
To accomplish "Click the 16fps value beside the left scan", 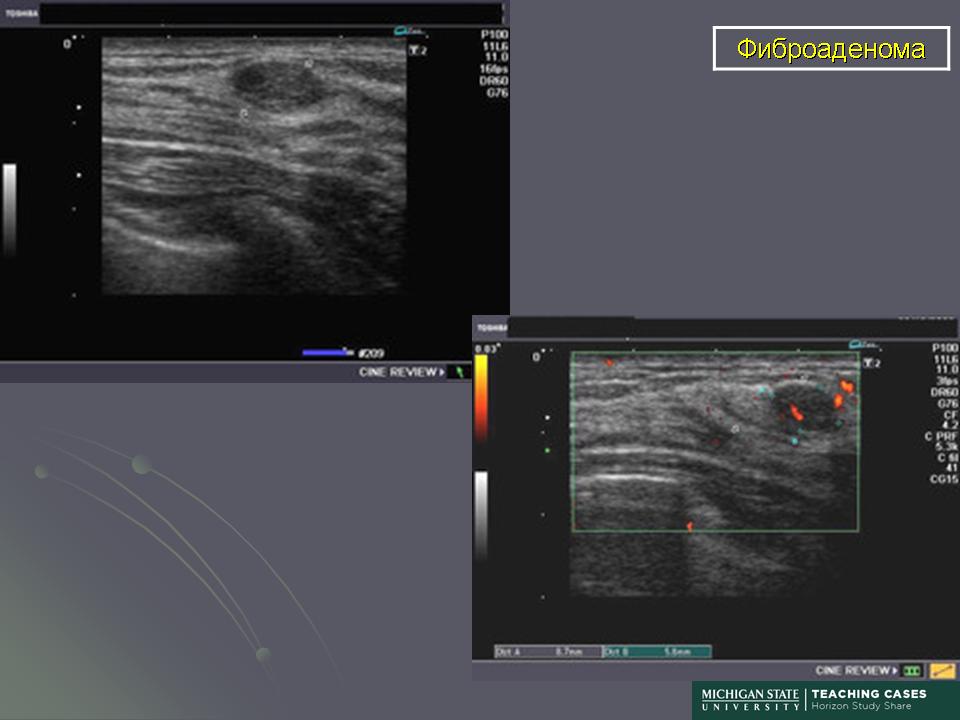I will tap(493, 69).
